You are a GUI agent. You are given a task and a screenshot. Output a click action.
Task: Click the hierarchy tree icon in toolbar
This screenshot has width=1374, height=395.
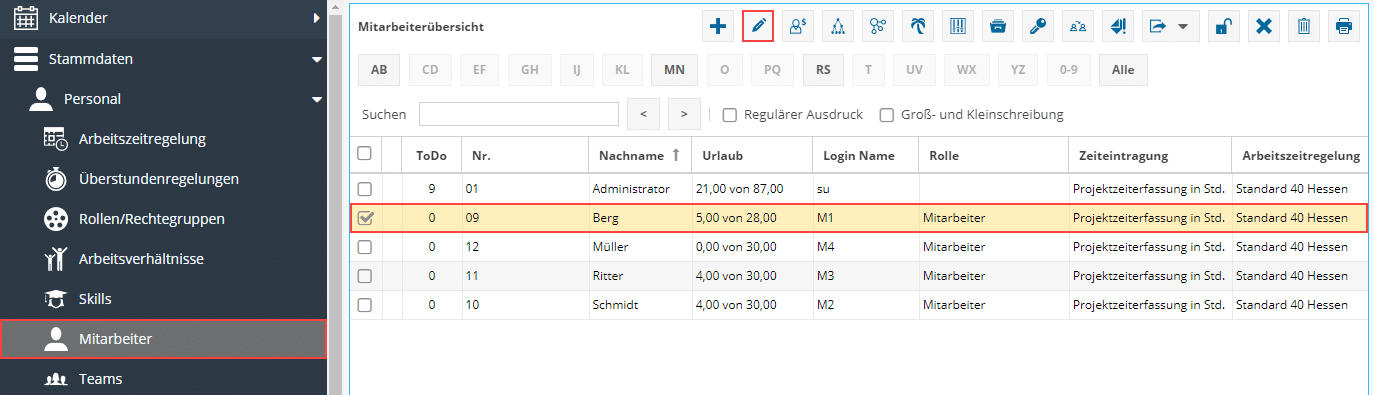pos(838,27)
